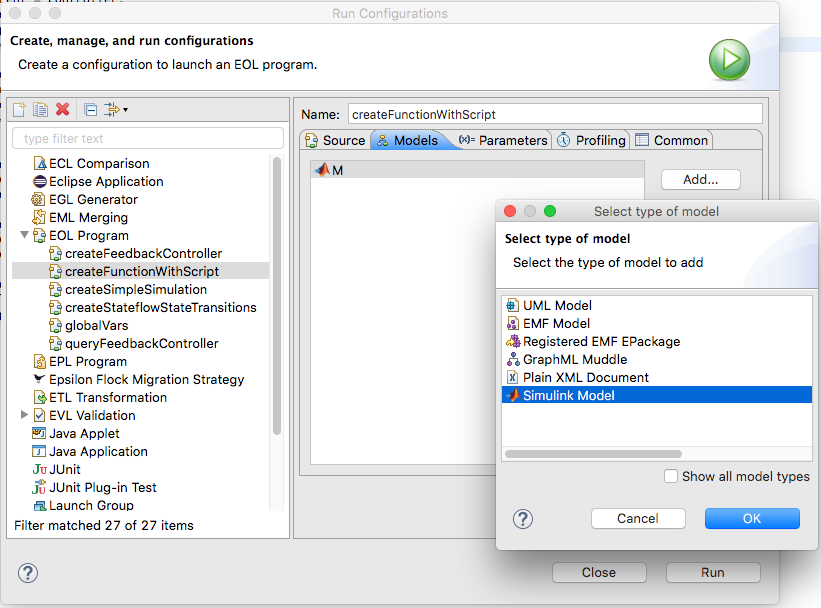The width and height of the screenshot is (821, 608).
Task: Click the type filter text field
Action: [147, 136]
